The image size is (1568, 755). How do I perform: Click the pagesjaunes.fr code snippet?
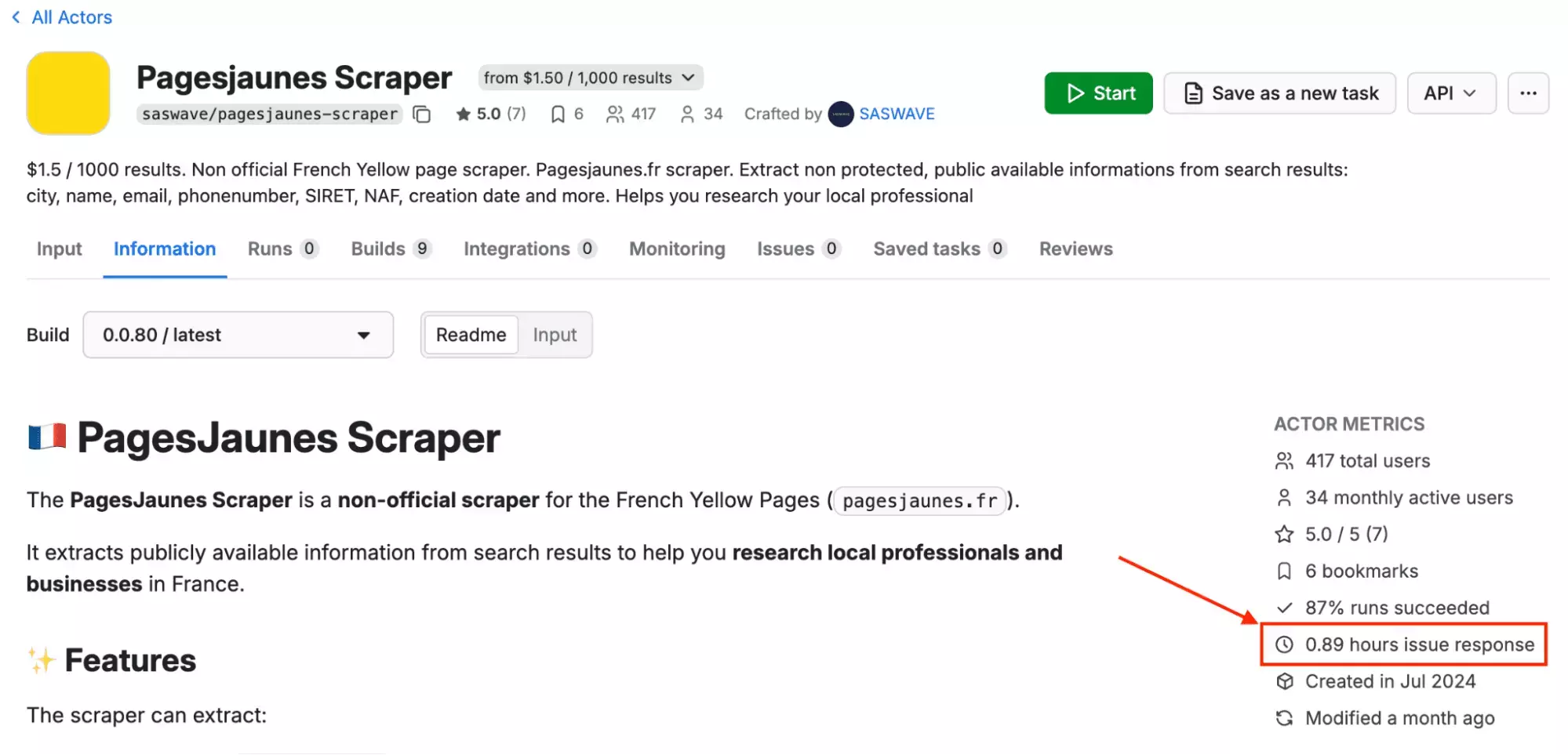click(x=919, y=500)
